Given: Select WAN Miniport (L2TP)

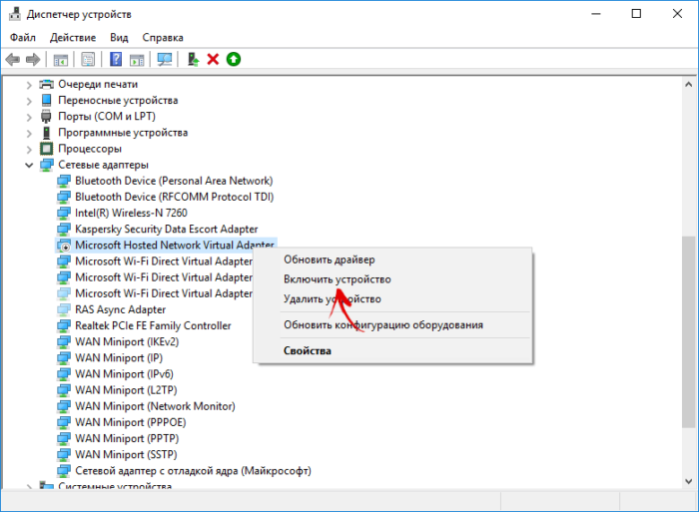Looking at the screenshot, I should 126,390.
